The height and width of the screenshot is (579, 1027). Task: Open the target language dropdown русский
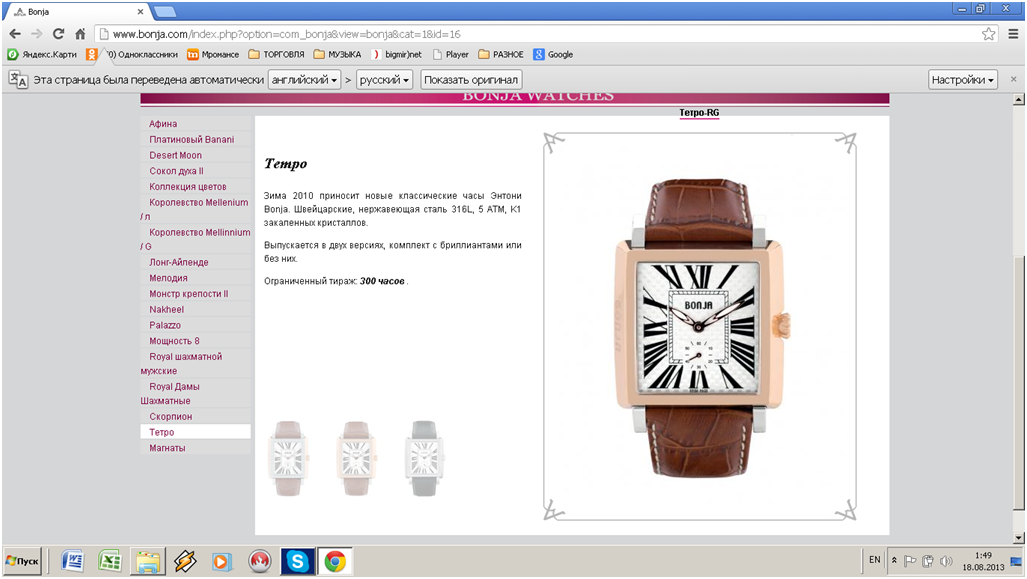tap(384, 80)
